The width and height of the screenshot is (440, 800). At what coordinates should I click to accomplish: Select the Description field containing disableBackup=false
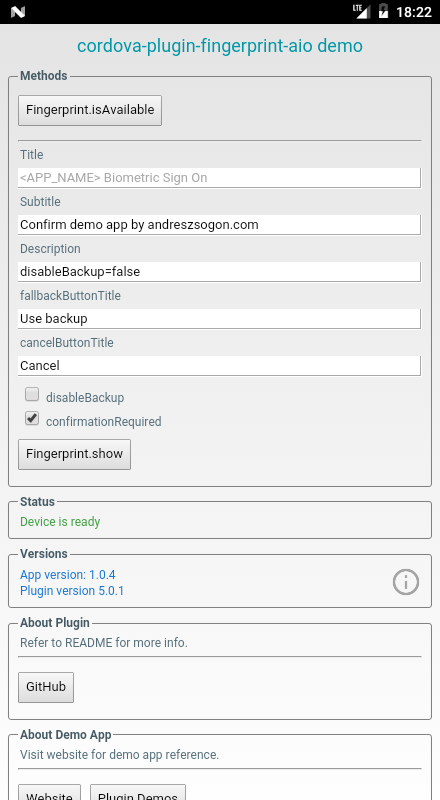click(219, 272)
